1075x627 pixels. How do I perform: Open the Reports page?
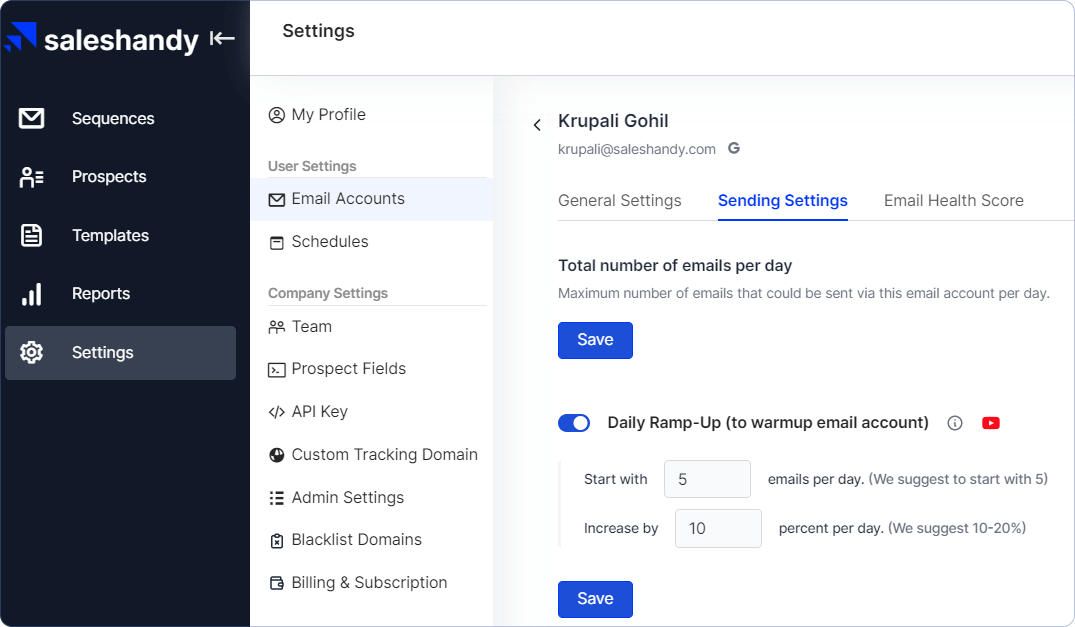pyautogui.click(x=101, y=294)
